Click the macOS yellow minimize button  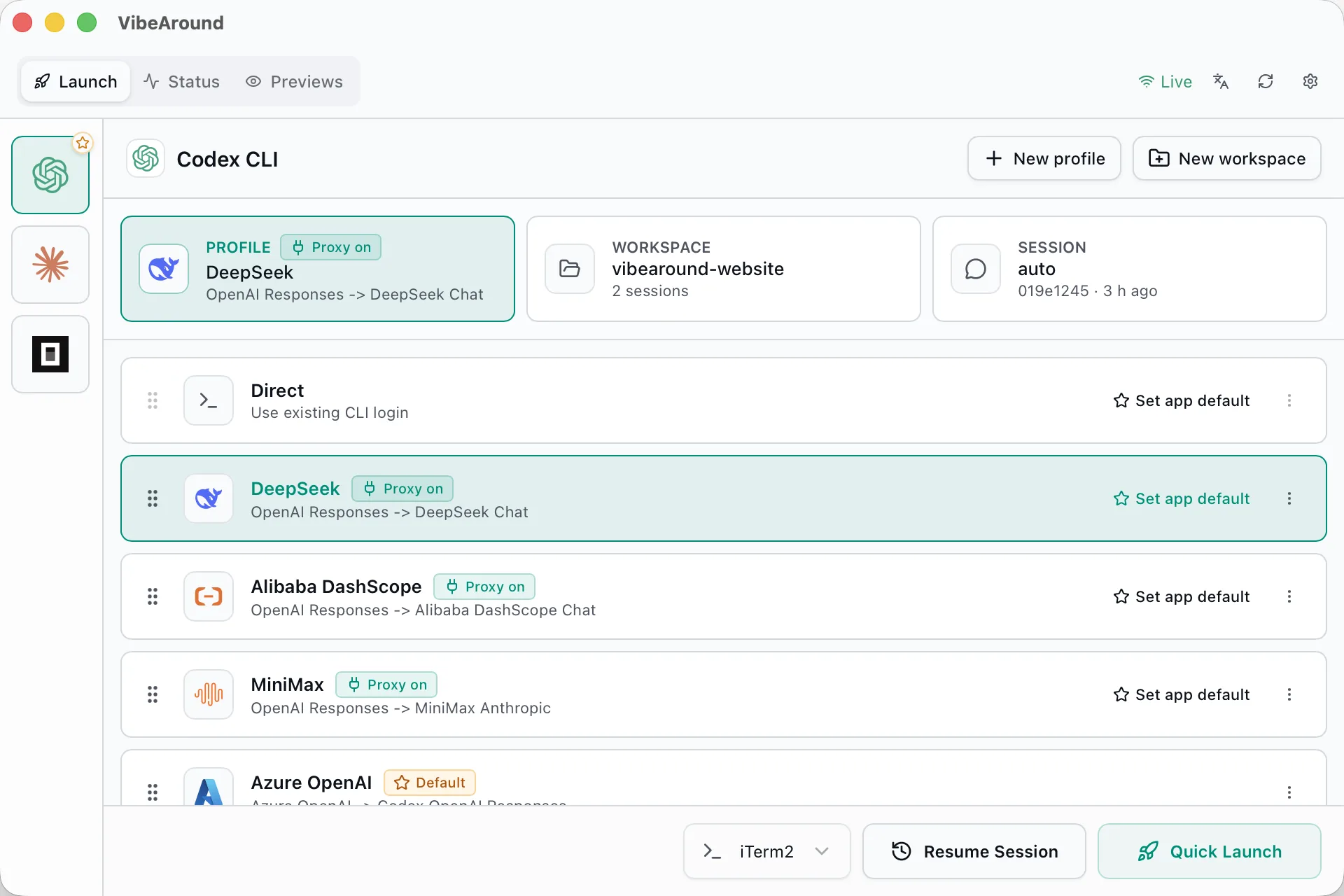coord(55,23)
